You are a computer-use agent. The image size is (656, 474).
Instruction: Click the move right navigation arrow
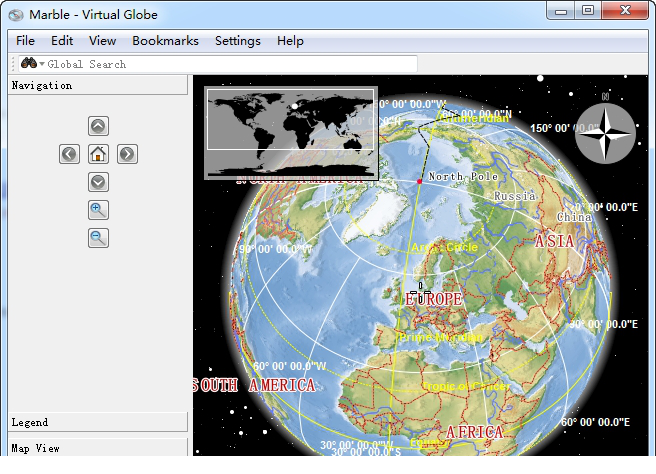pyautogui.click(x=127, y=154)
